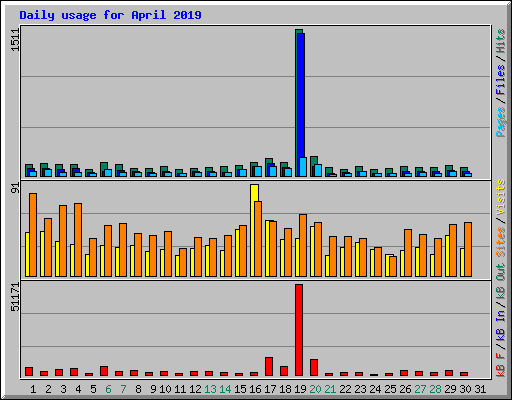Click the orange sites bar for day 4
512x400 pixels.
[78, 240]
